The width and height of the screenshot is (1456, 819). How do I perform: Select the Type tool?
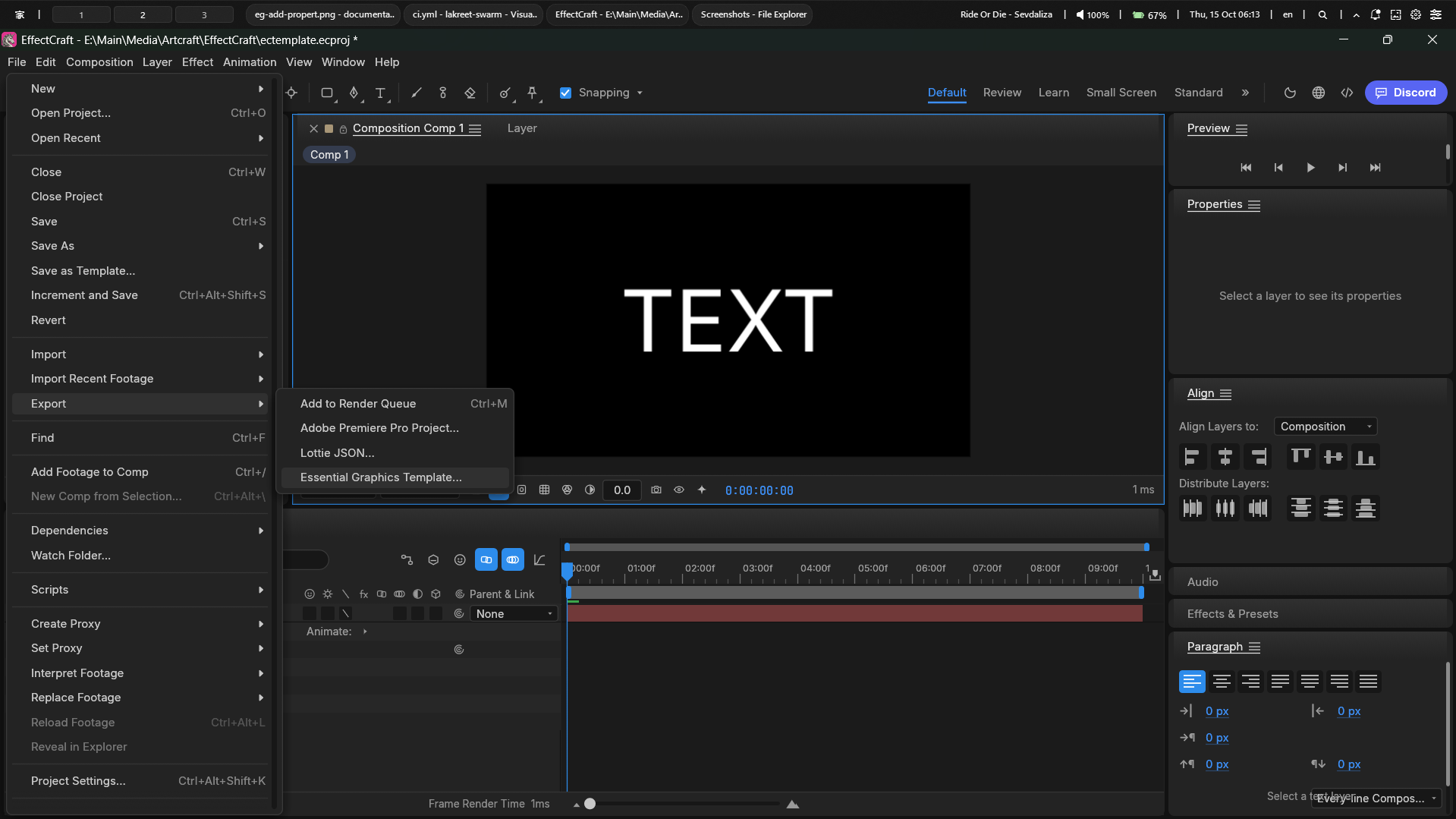[380, 93]
